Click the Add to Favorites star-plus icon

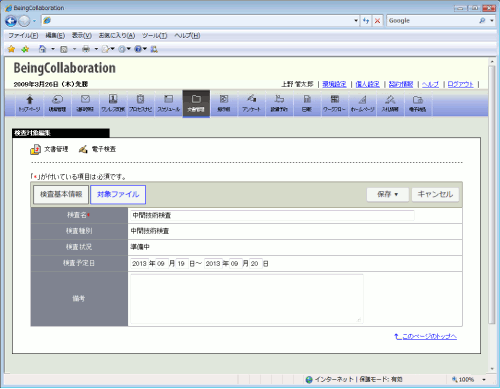(25, 49)
